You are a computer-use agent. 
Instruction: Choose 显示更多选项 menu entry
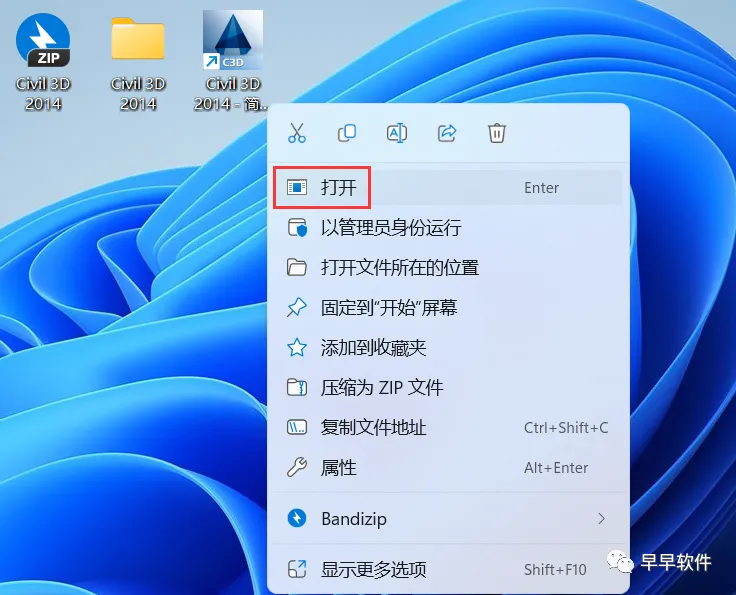[x=447, y=569]
